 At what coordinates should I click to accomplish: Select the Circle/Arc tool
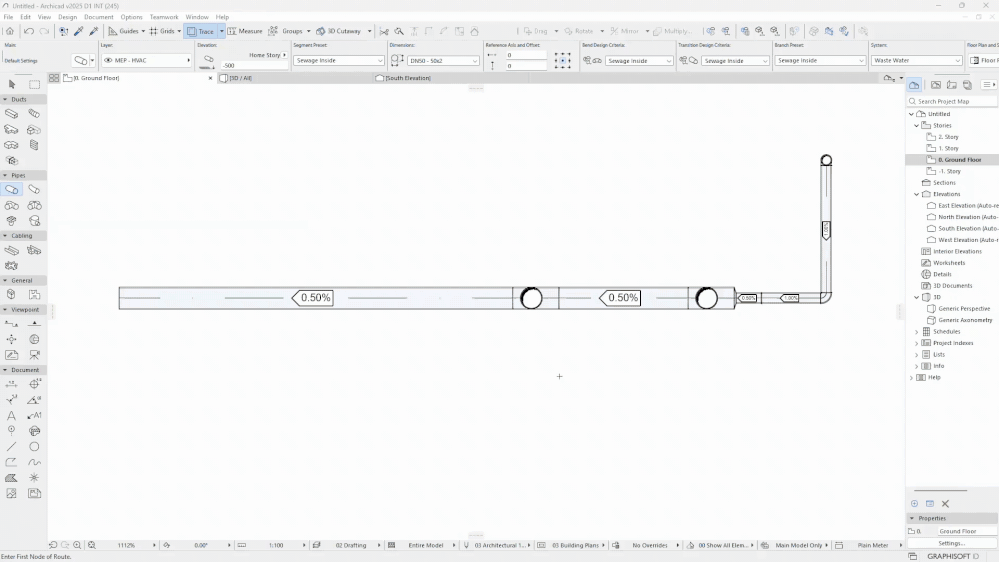coord(34,447)
